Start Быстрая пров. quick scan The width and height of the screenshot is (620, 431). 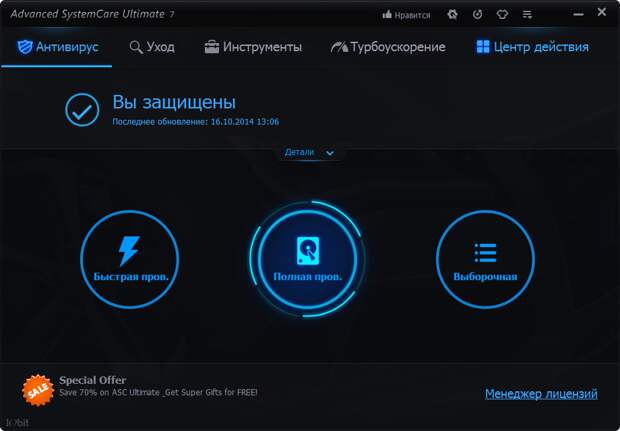coord(130,259)
